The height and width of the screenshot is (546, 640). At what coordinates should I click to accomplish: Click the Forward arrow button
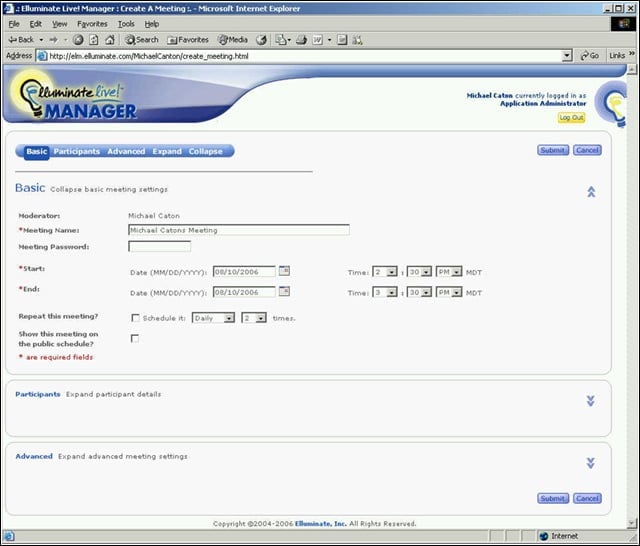(53, 40)
